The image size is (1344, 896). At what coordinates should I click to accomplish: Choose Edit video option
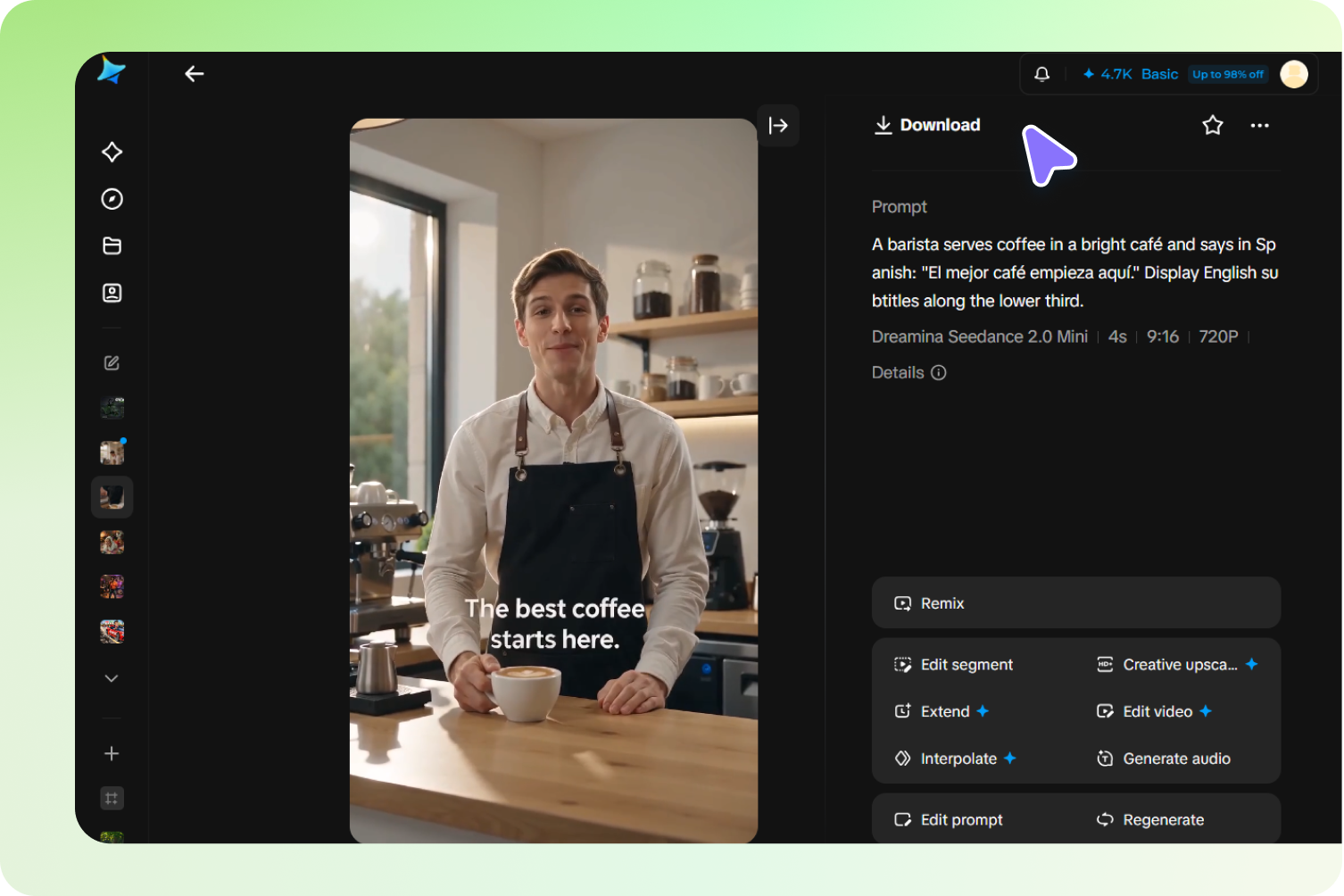pos(1154,711)
